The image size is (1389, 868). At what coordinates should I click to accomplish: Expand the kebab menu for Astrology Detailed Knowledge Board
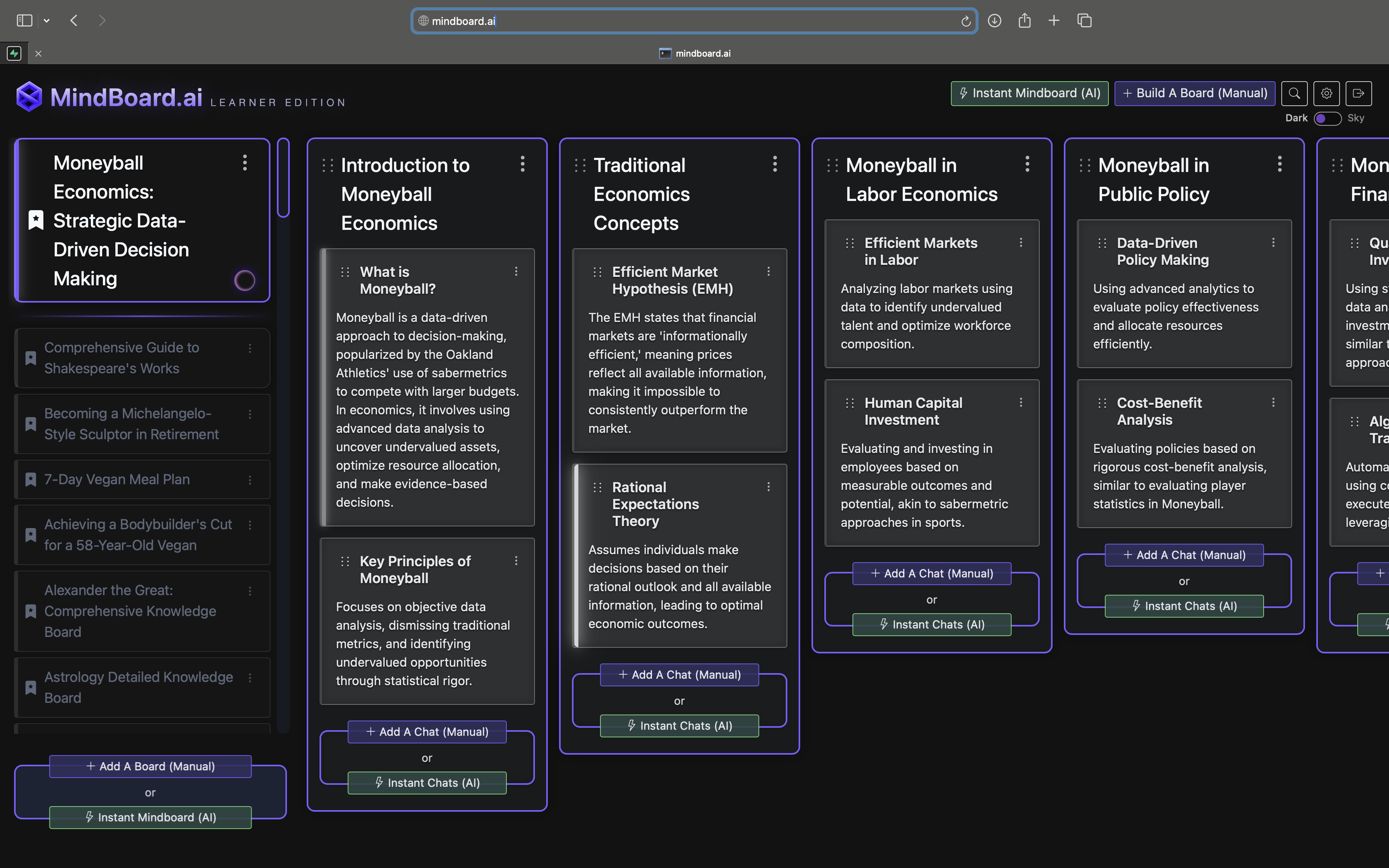pyautogui.click(x=250, y=678)
